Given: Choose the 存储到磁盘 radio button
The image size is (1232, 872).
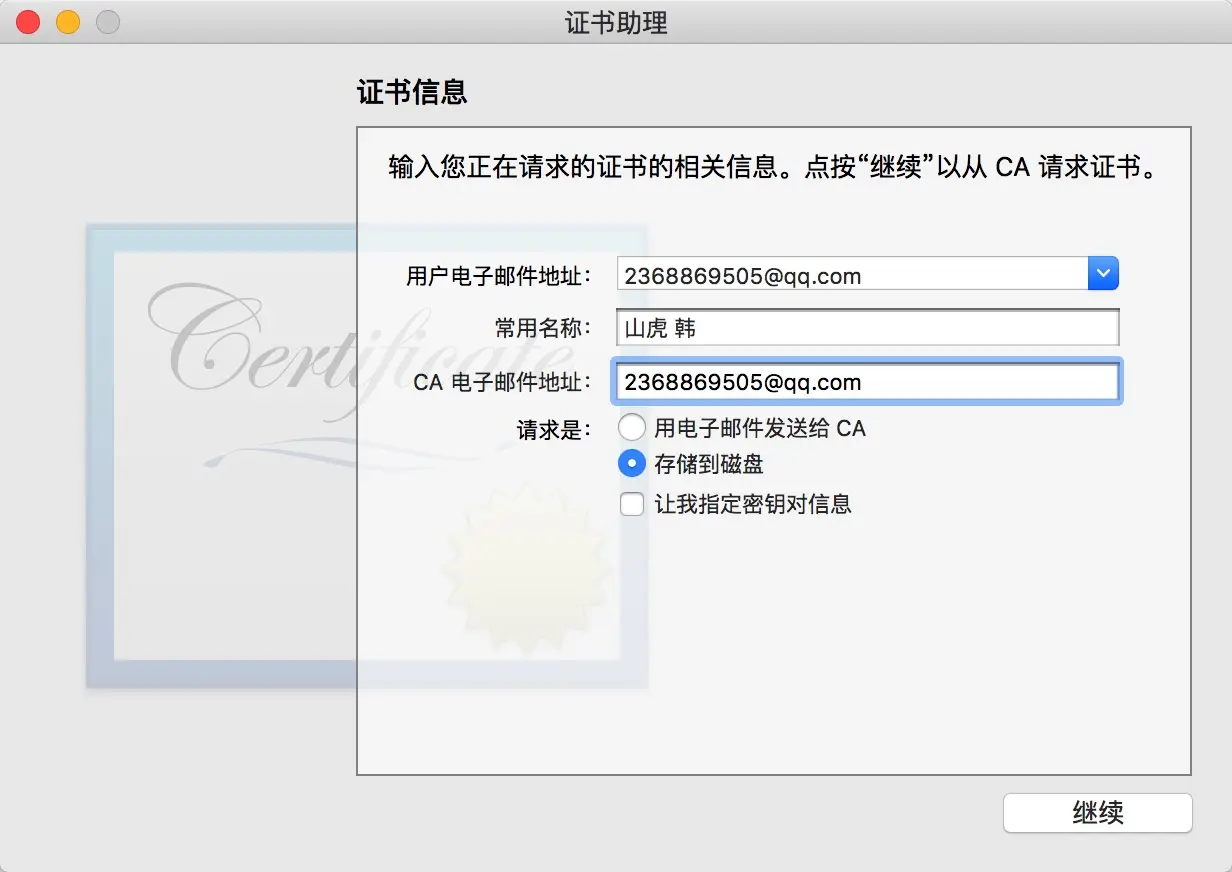Looking at the screenshot, I should [632, 464].
